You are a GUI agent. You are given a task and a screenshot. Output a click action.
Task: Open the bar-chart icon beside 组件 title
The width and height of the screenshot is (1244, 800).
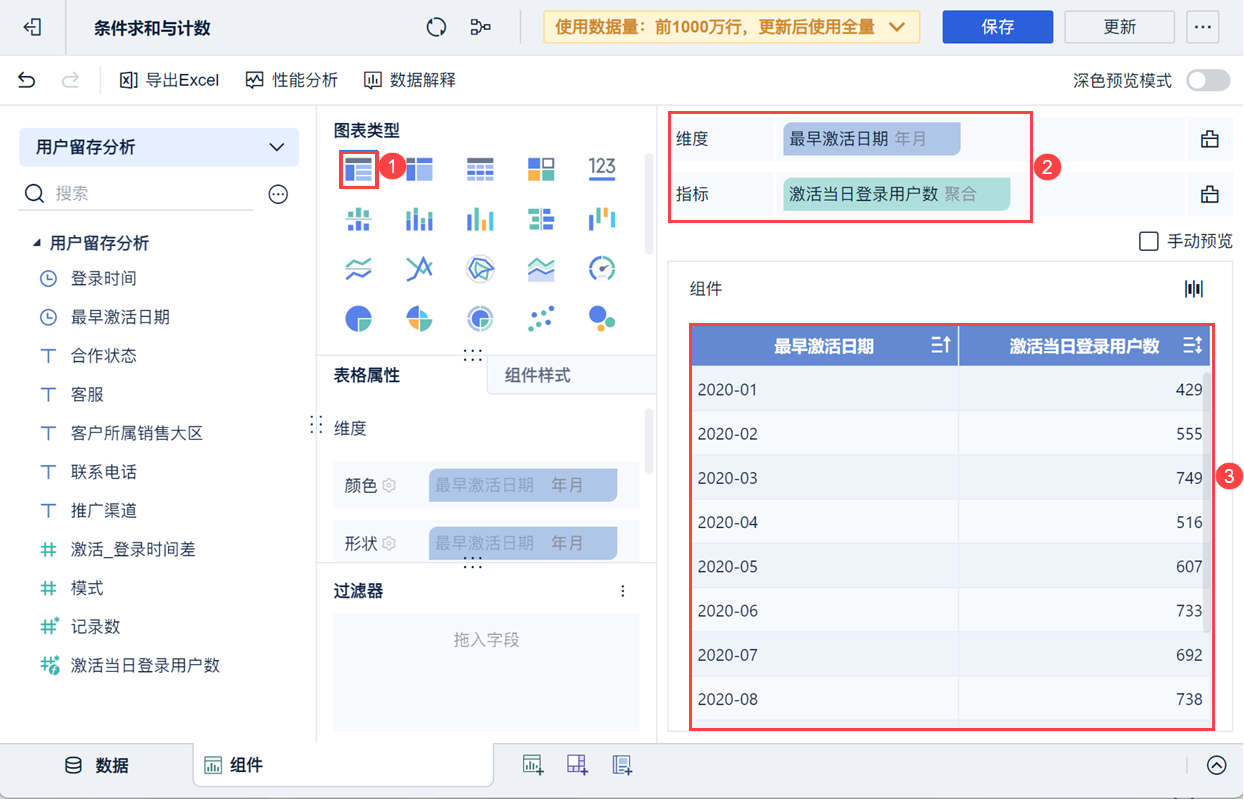click(x=1194, y=289)
